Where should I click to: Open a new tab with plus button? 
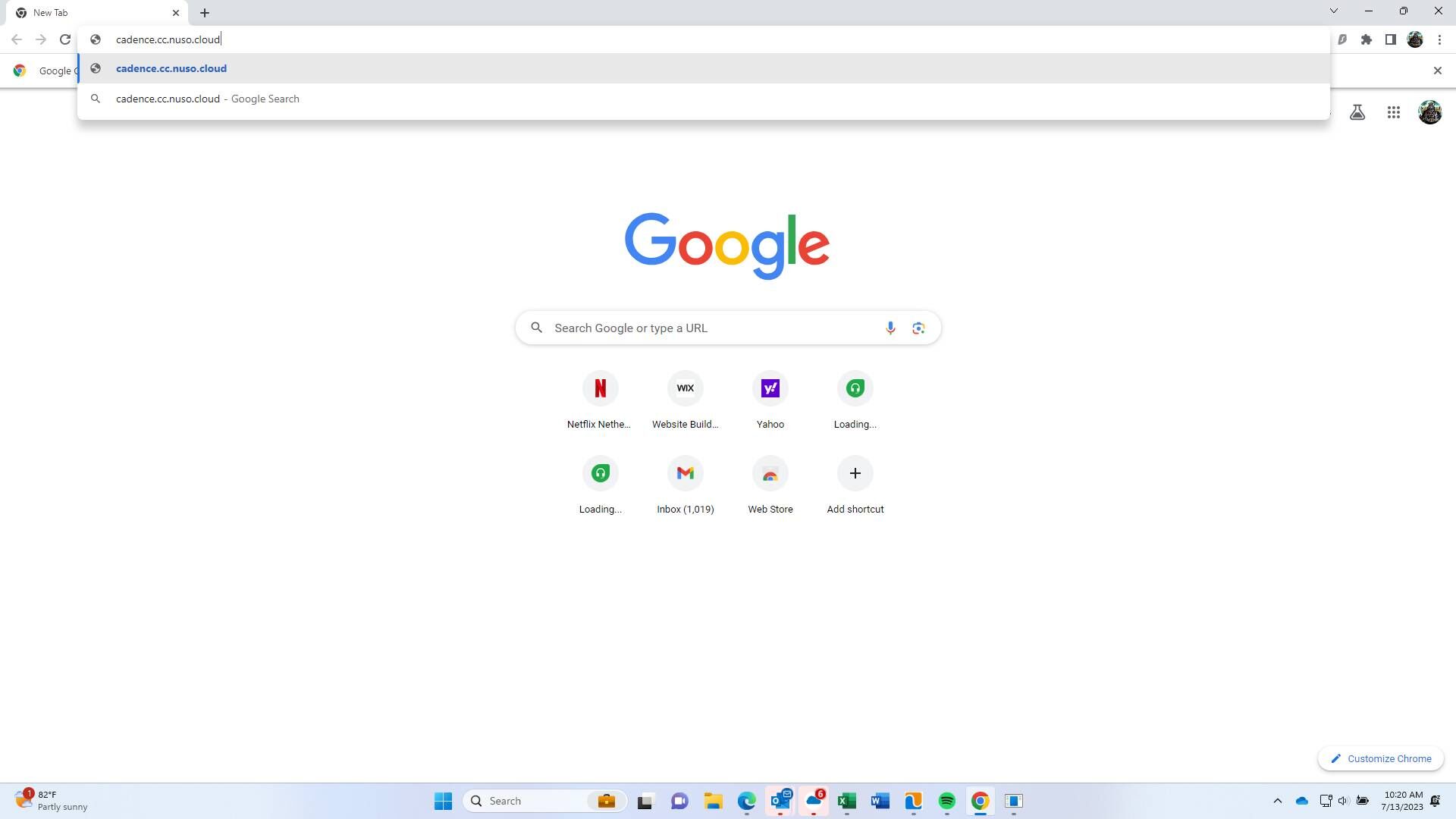tap(205, 13)
